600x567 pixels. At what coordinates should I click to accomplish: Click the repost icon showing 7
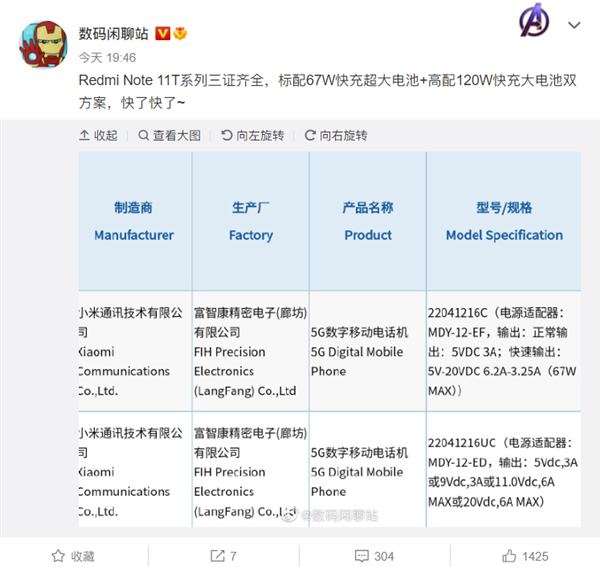[224, 556]
